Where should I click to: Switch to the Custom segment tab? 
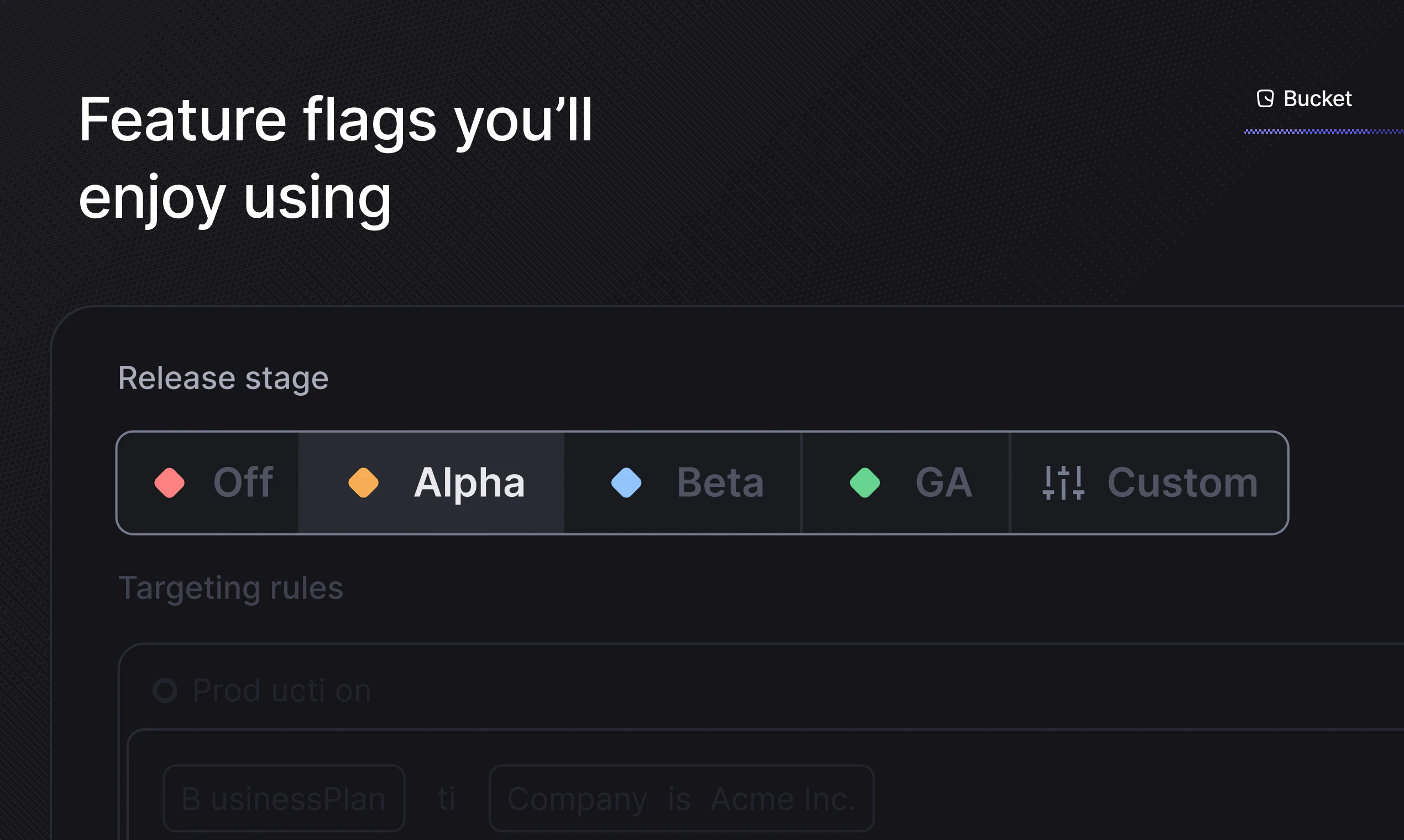tap(1148, 482)
